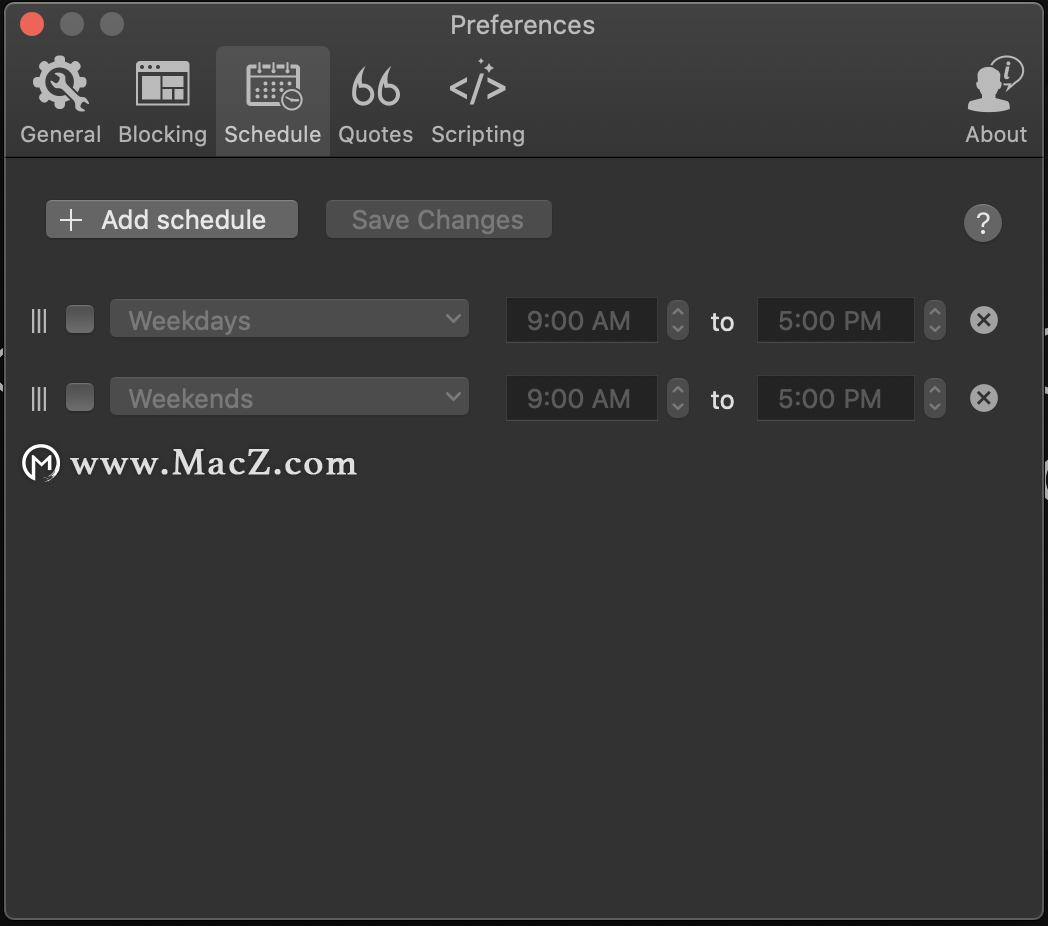Screen dimensions: 1048x926
Task: Enable the Weekends schedule checkbox
Action: 80,397
